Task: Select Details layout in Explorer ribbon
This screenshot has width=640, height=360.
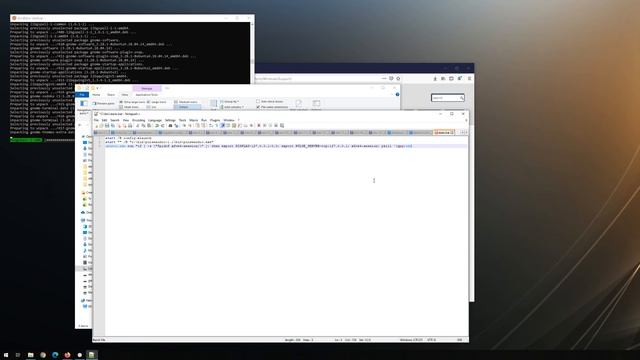Action: click(188, 107)
